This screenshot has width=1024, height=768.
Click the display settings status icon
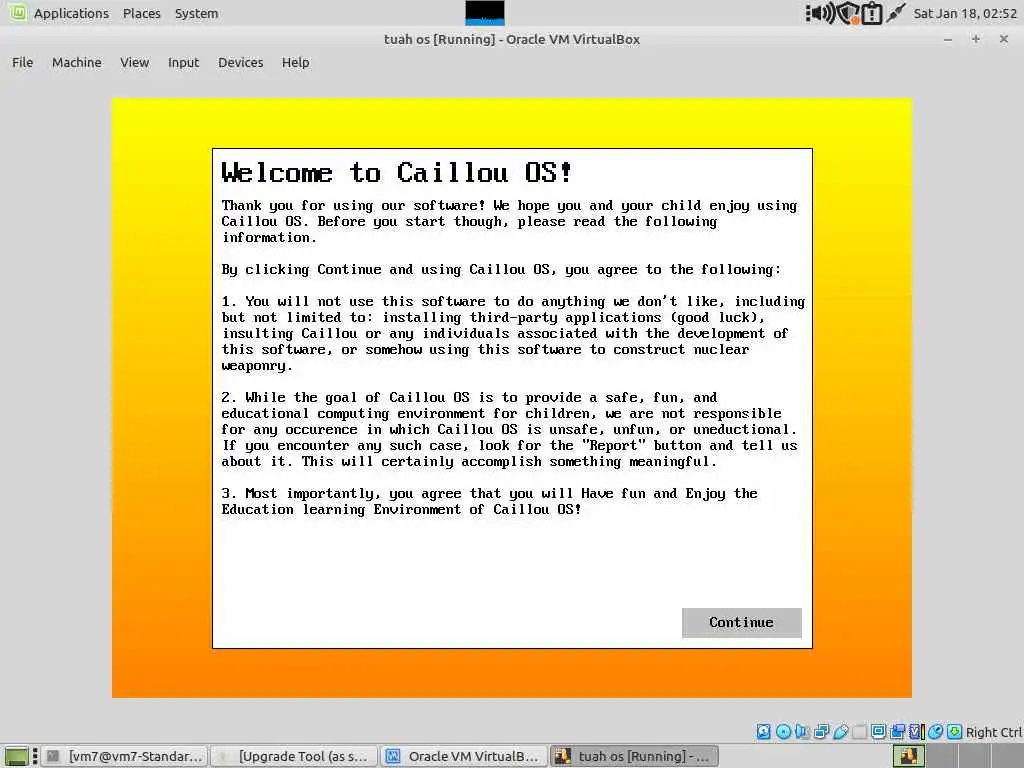pyautogui.click(x=878, y=731)
